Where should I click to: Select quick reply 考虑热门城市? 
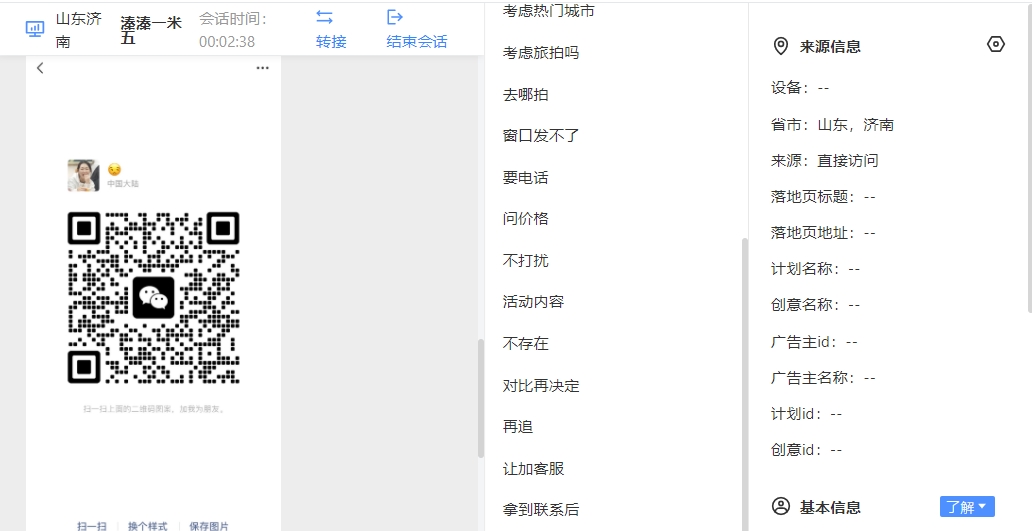click(x=549, y=11)
